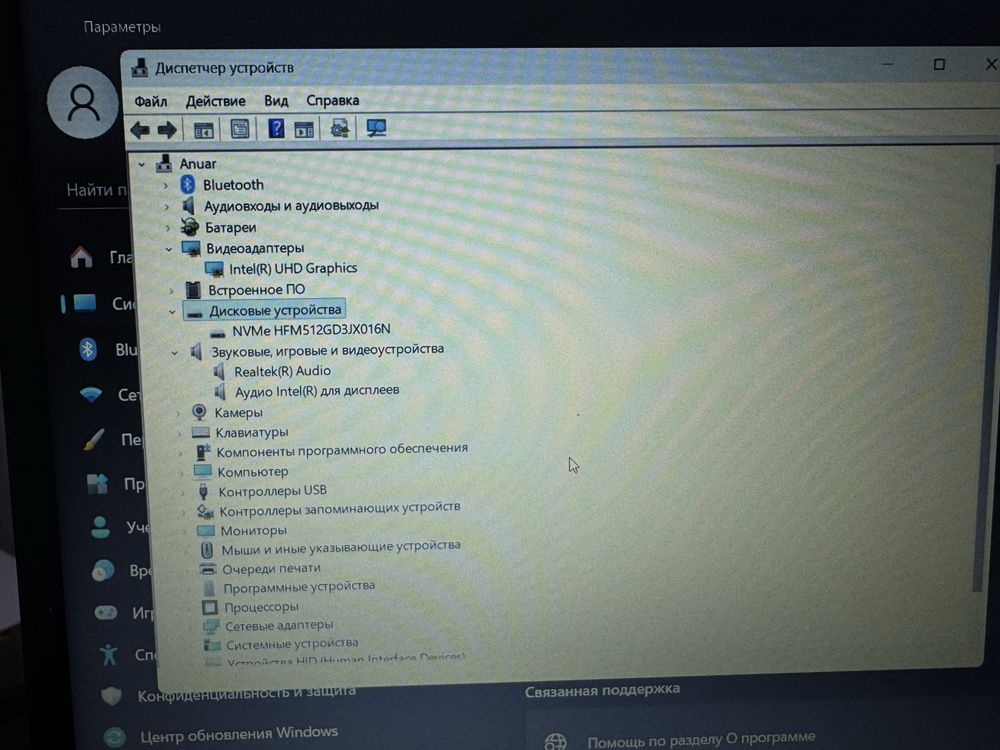Open Home via house icon in Параметры sidebar

point(81,257)
